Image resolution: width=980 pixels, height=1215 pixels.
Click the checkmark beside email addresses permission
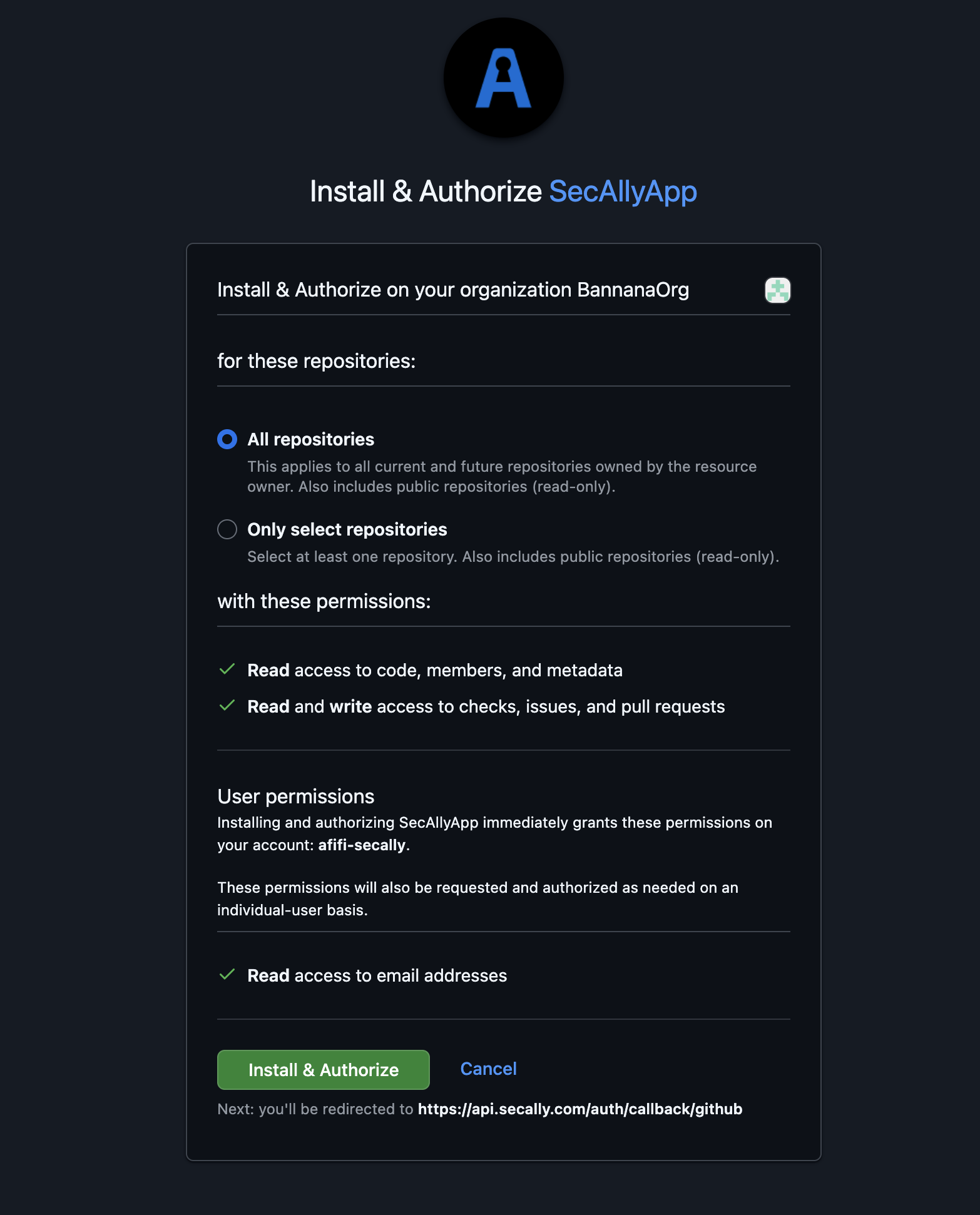[227, 975]
